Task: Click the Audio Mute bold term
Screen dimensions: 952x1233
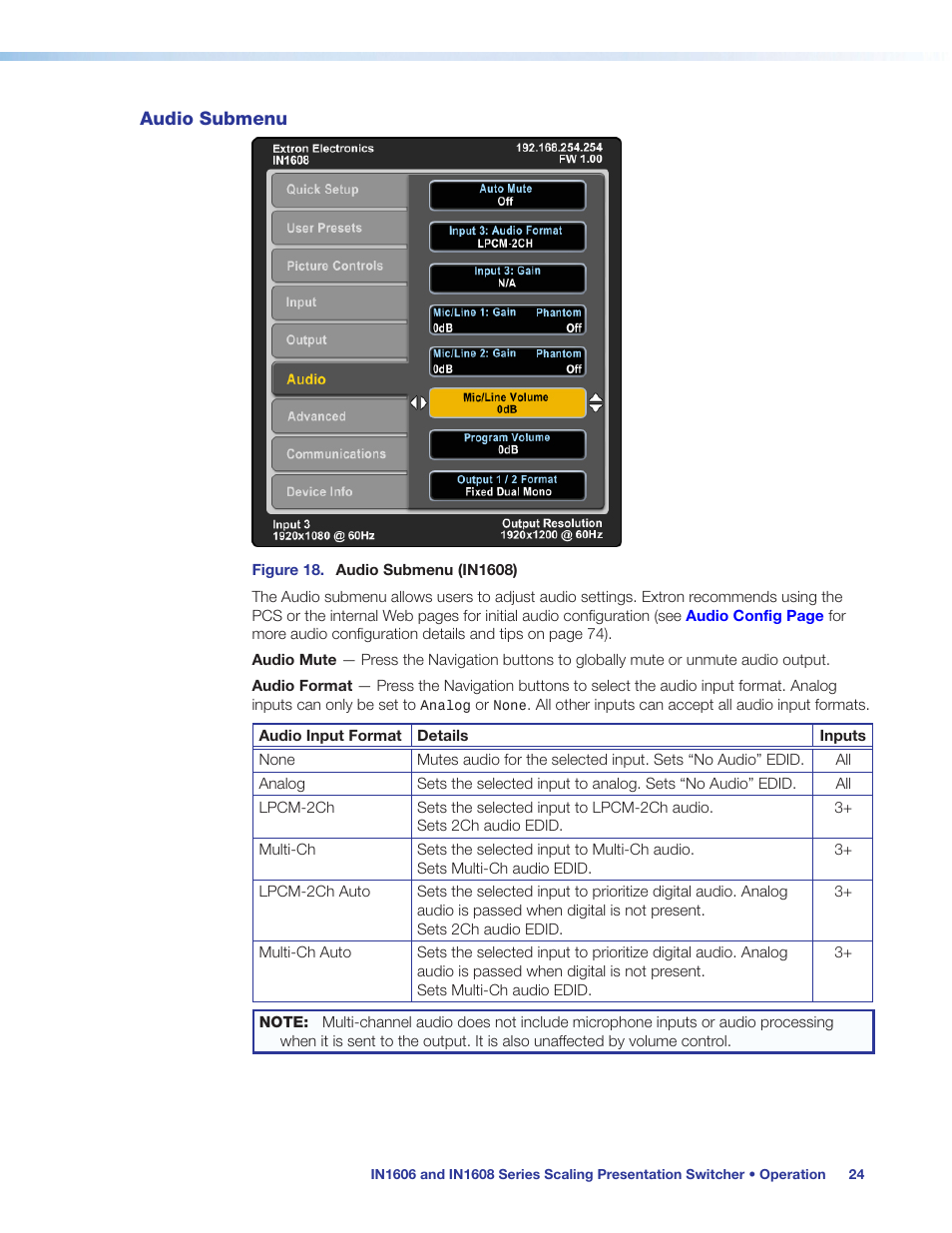Action: [x=294, y=660]
